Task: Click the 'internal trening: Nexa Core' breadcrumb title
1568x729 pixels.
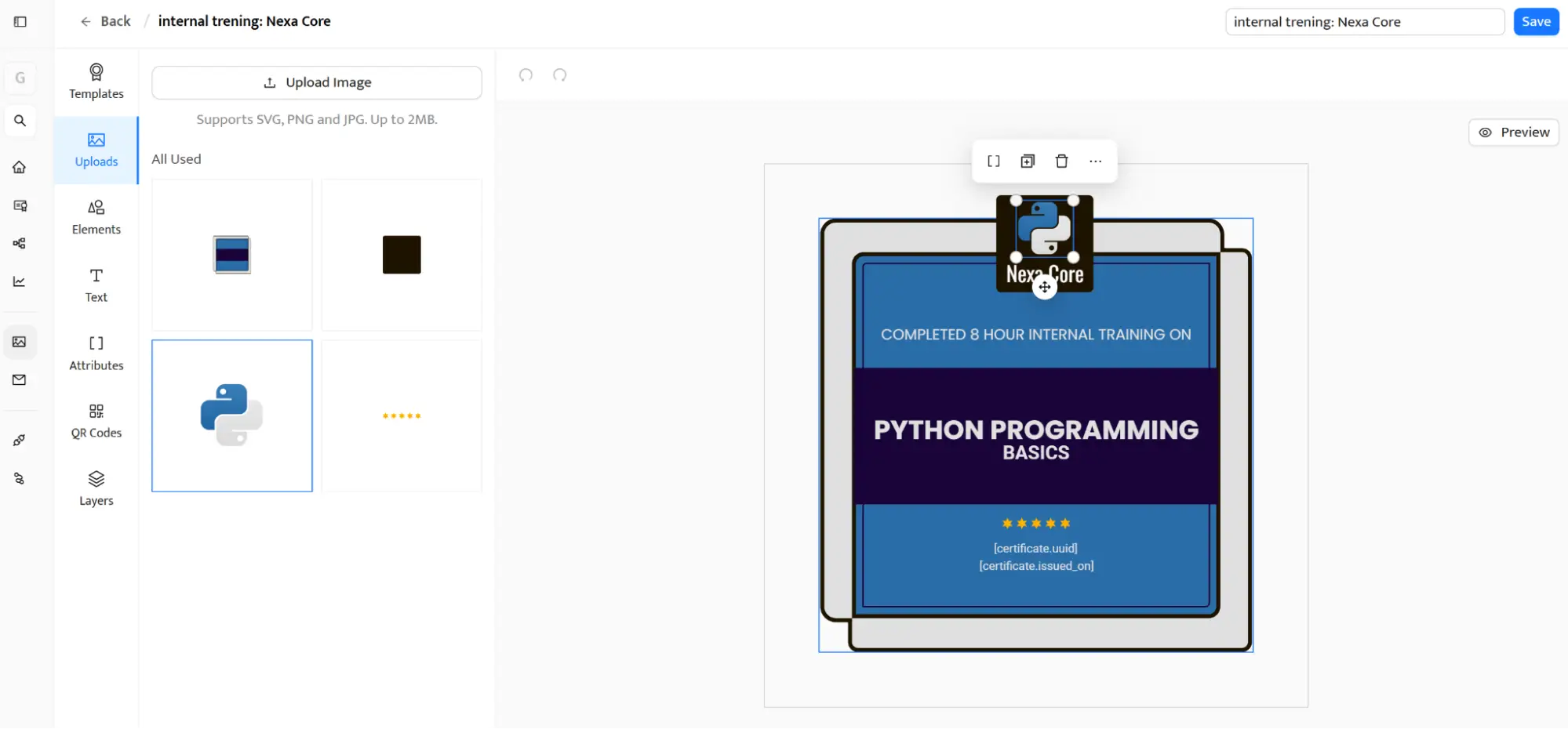Action: (x=245, y=21)
